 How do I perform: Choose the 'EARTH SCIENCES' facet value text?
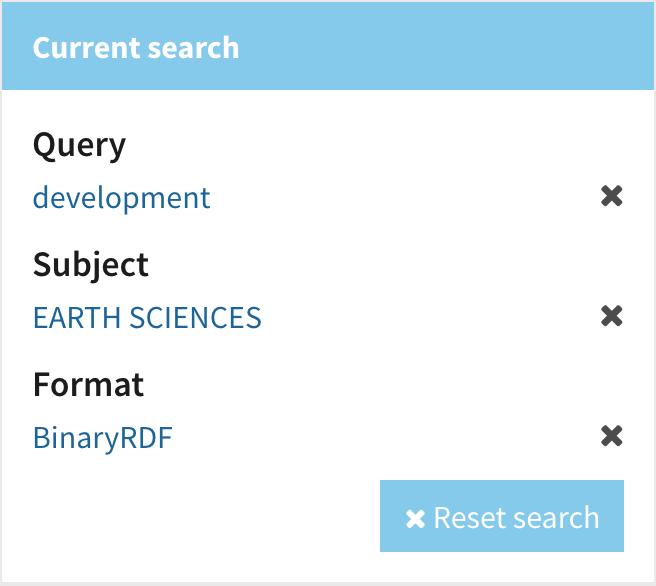[x=147, y=317]
